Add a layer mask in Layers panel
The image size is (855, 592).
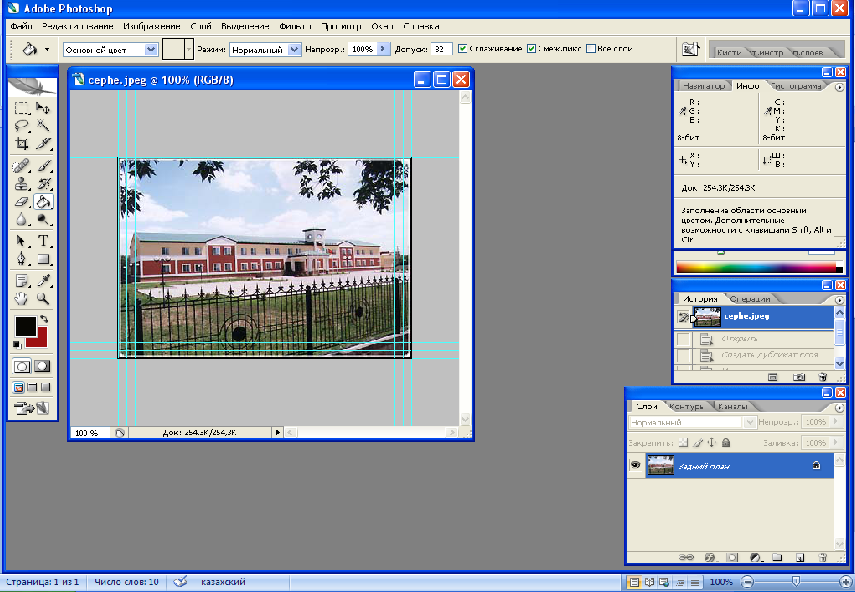(x=732, y=557)
